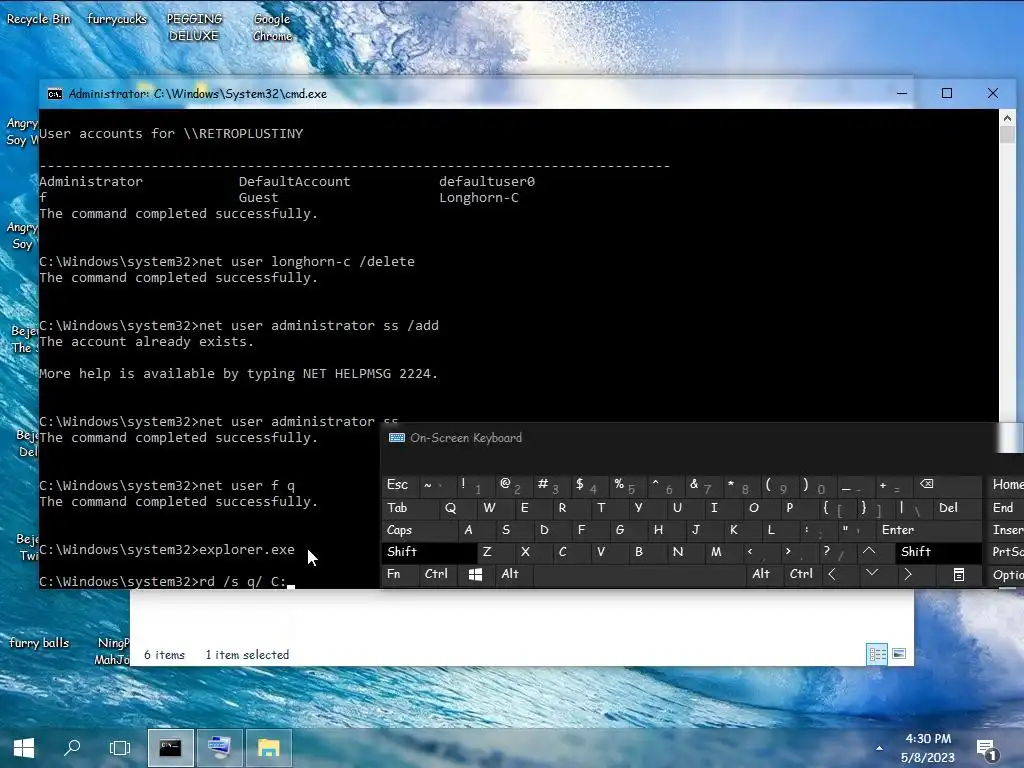Toggle left Alt key on On-Screen Keyboard
1024x768 pixels.
pyautogui.click(x=513, y=574)
